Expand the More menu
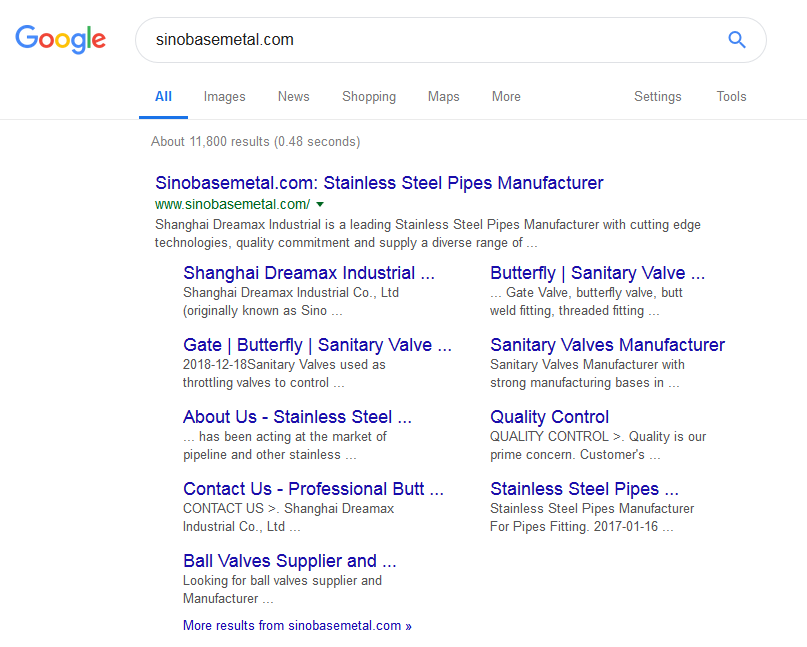The width and height of the screenshot is (807, 647). click(x=506, y=97)
